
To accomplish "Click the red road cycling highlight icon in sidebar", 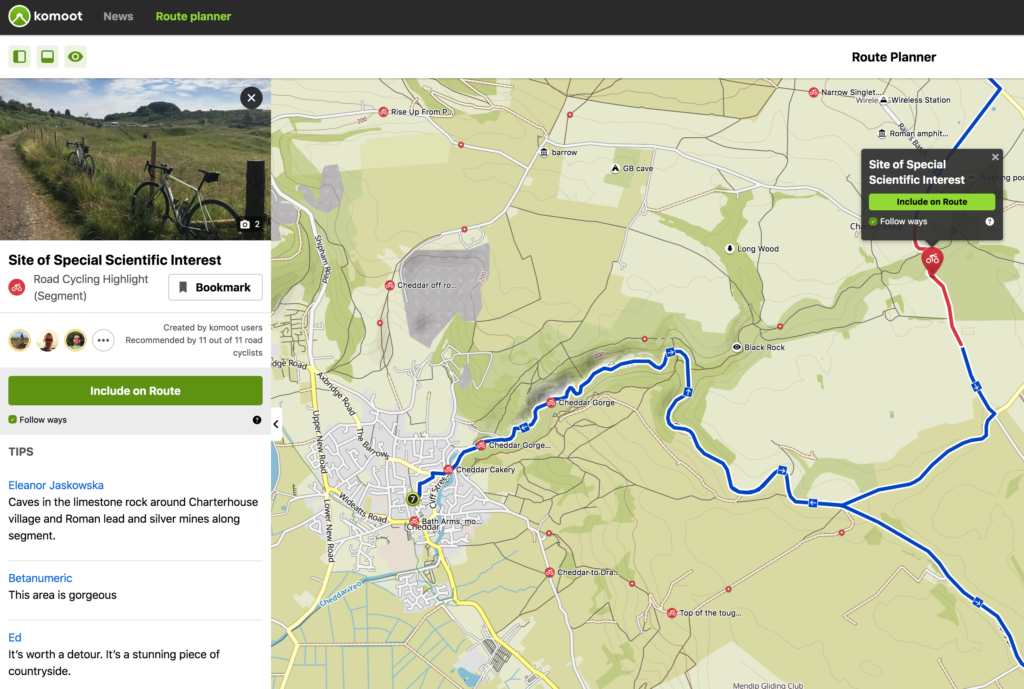I will tap(17, 287).
